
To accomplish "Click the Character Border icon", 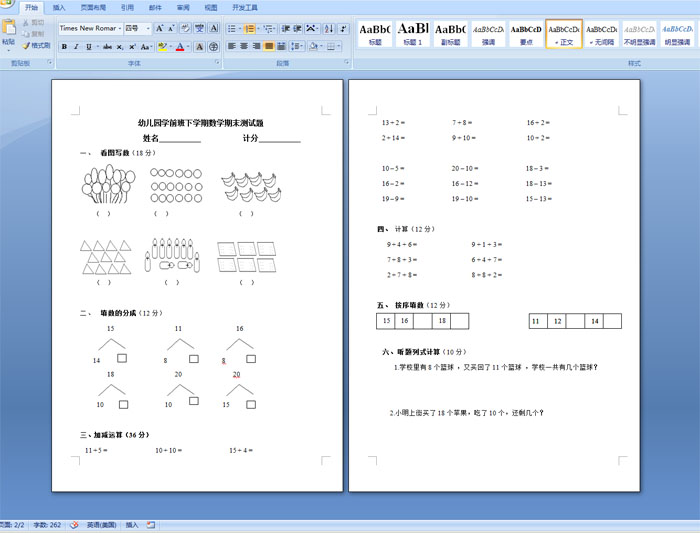I will click(x=214, y=29).
